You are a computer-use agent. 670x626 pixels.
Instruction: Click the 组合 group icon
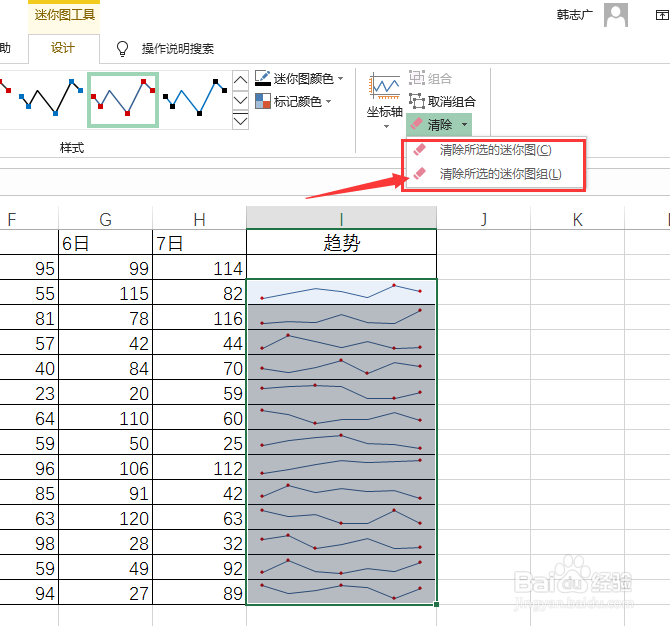[417, 78]
